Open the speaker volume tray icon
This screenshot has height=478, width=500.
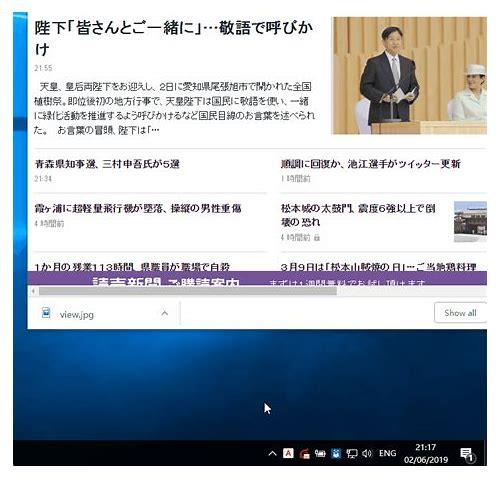(367, 453)
